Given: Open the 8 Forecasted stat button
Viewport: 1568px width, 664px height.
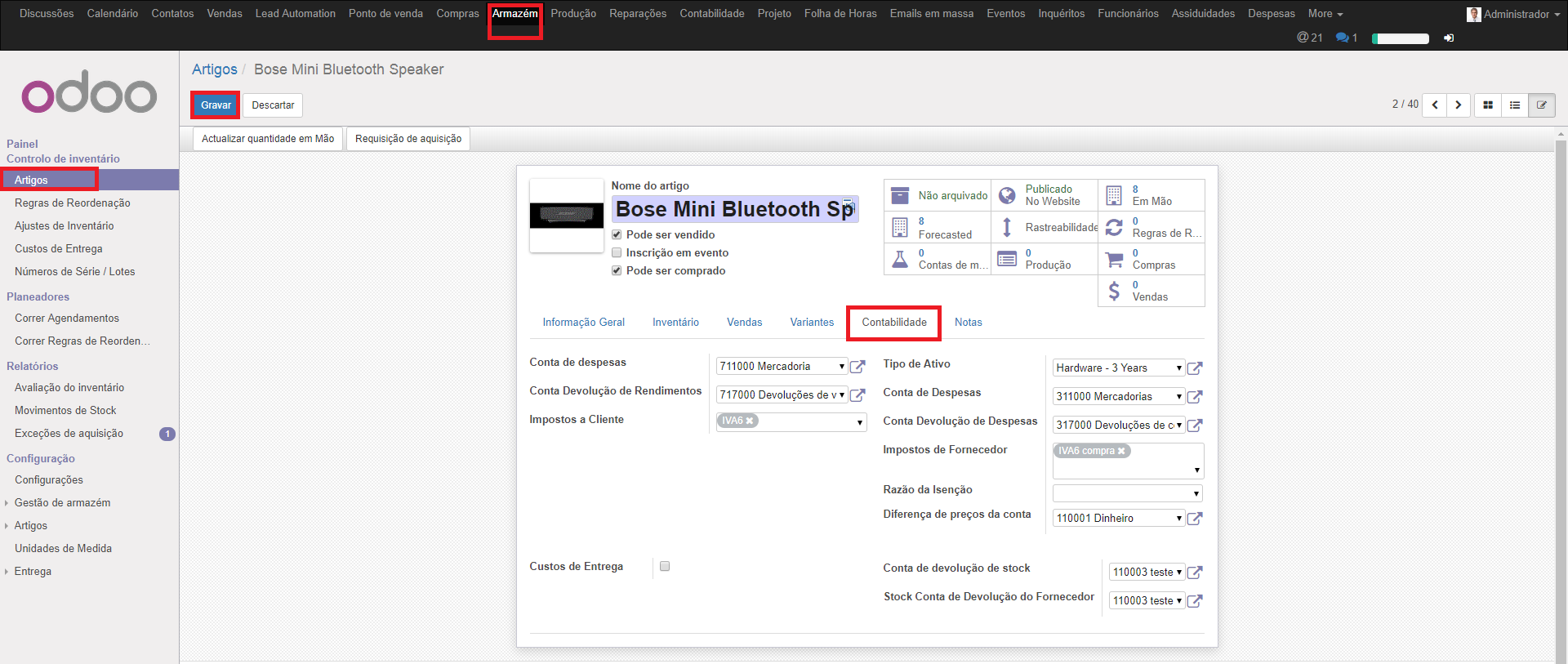Looking at the screenshot, I should [x=938, y=228].
